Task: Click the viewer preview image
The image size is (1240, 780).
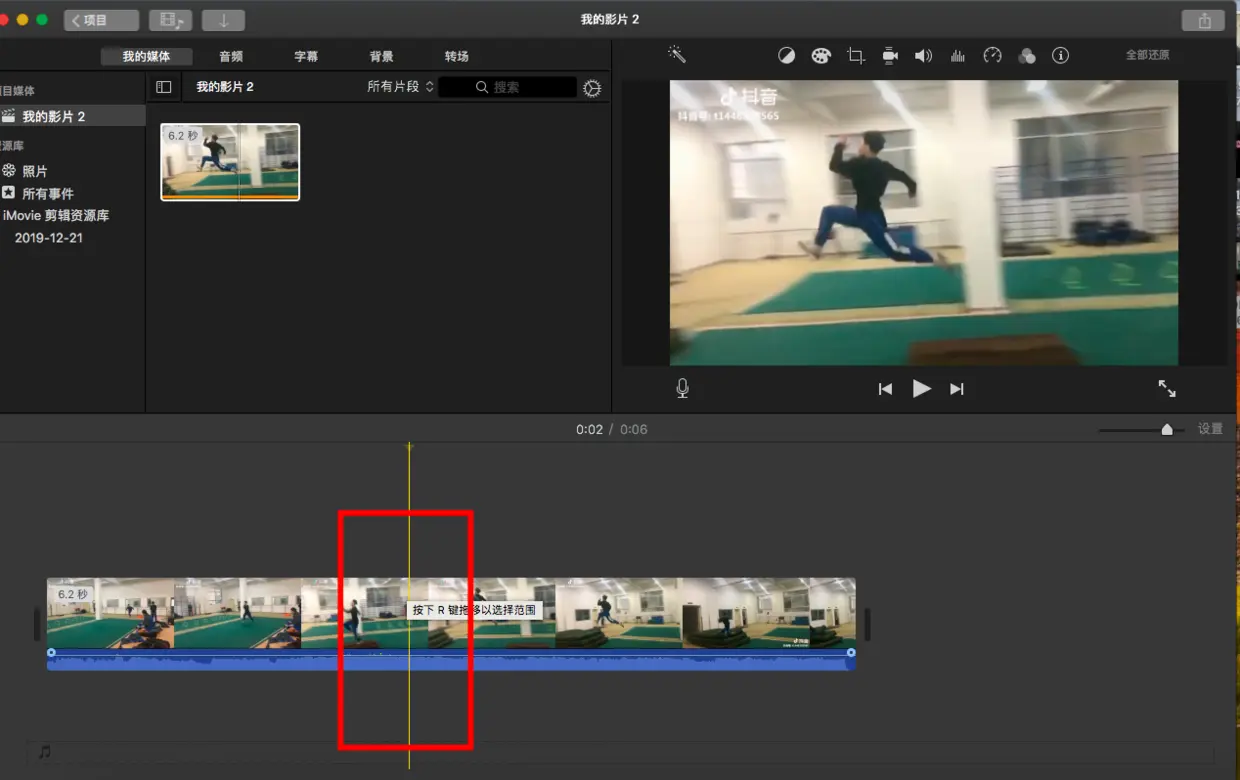Action: pyautogui.click(x=924, y=223)
